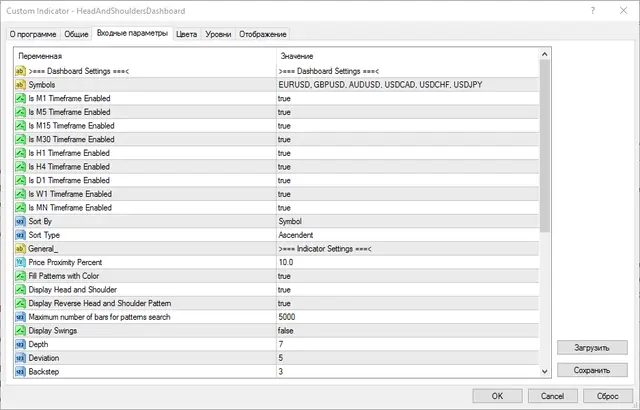The height and width of the screenshot is (410, 640).
Task: Select true value of Display Reverse Head and Shoulder
Action: click(x=284, y=304)
